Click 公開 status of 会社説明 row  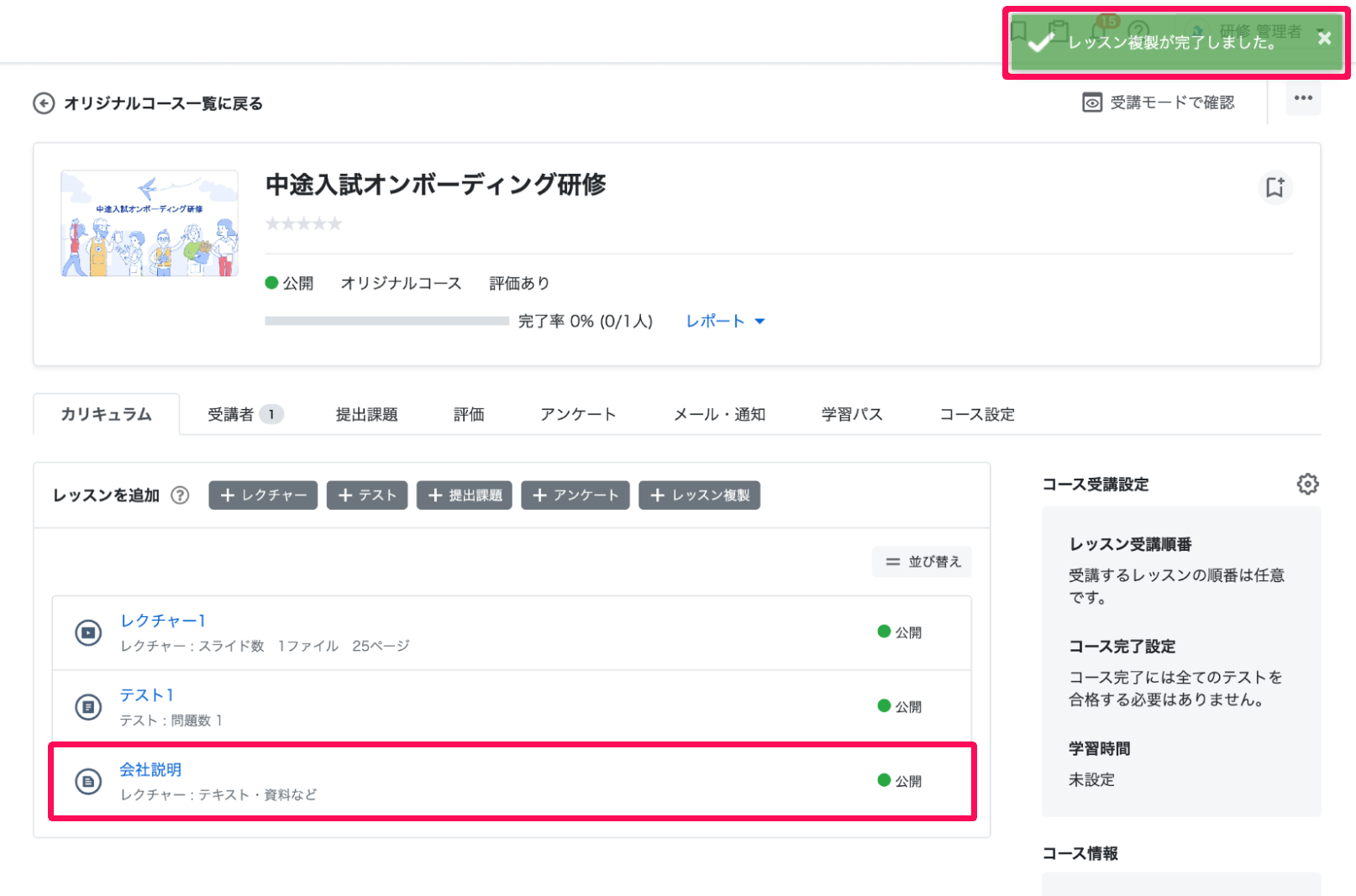click(900, 781)
